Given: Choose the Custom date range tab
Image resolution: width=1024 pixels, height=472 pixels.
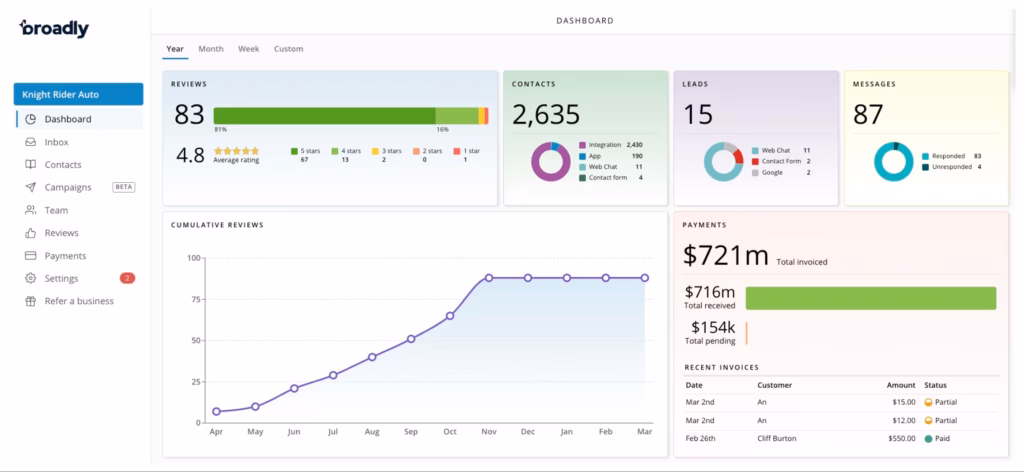Looking at the screenshot, I should point(288,49).
